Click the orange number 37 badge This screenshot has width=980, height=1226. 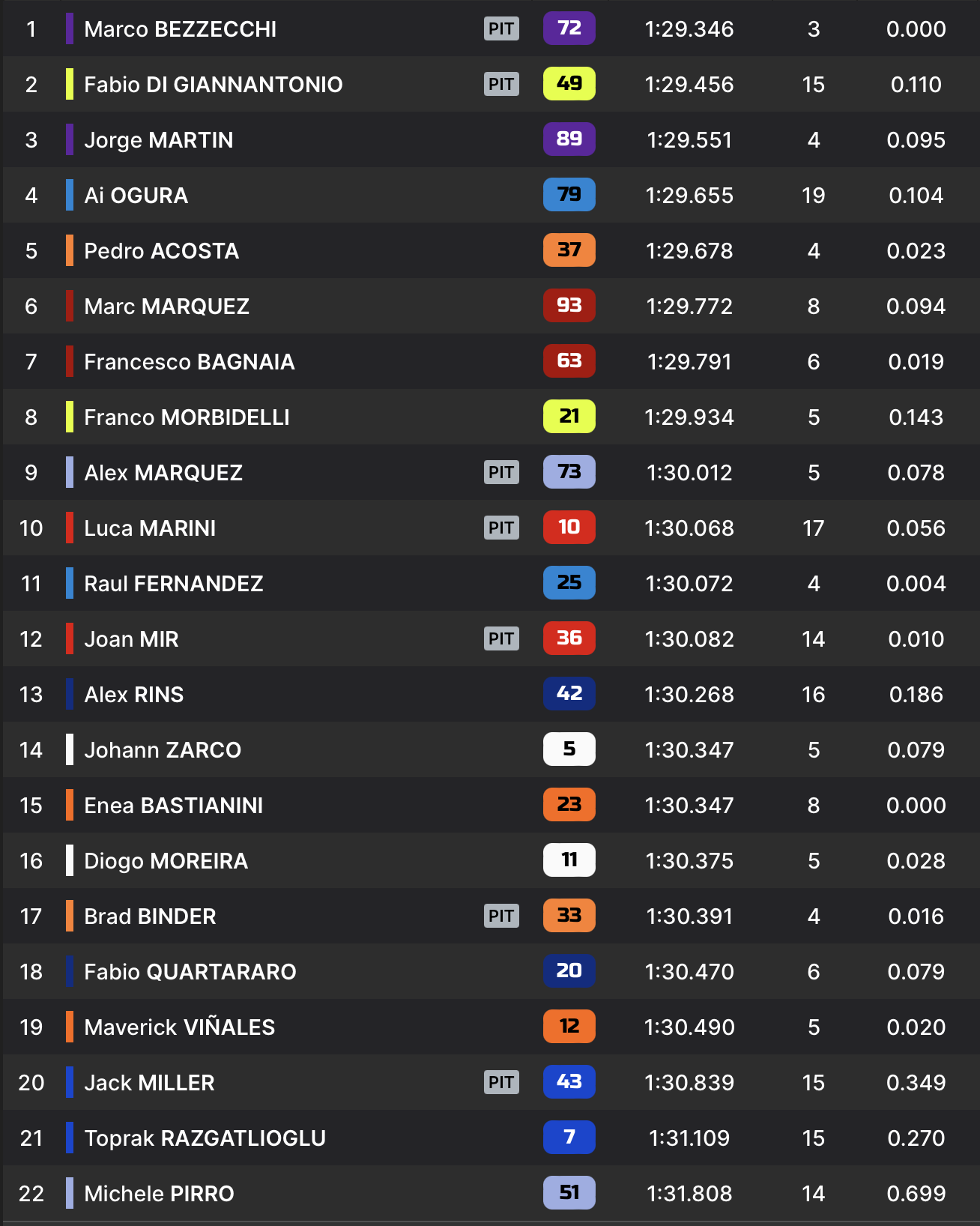(569, 250)
